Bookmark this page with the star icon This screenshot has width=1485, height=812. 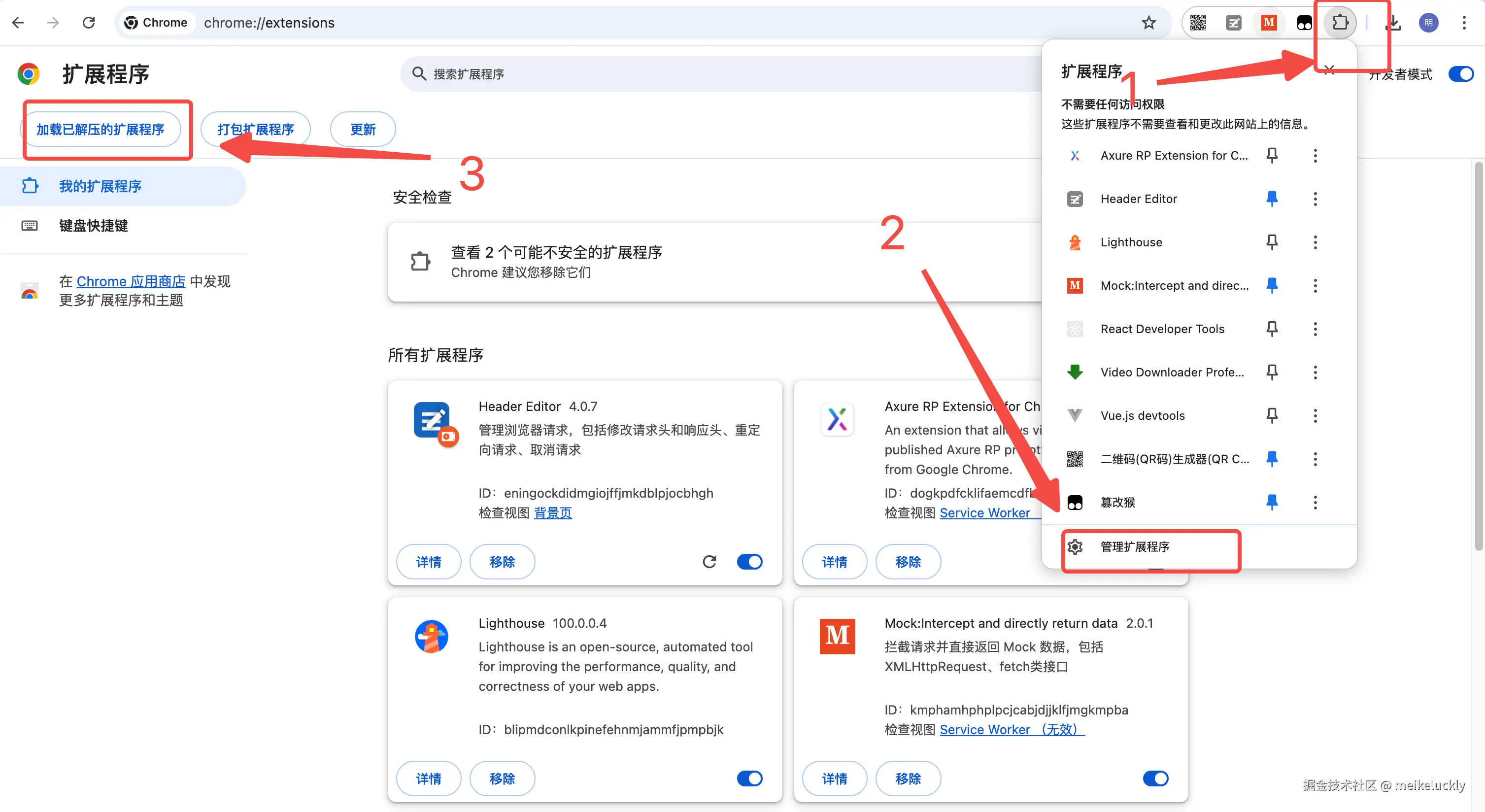tap(1148, 23)
